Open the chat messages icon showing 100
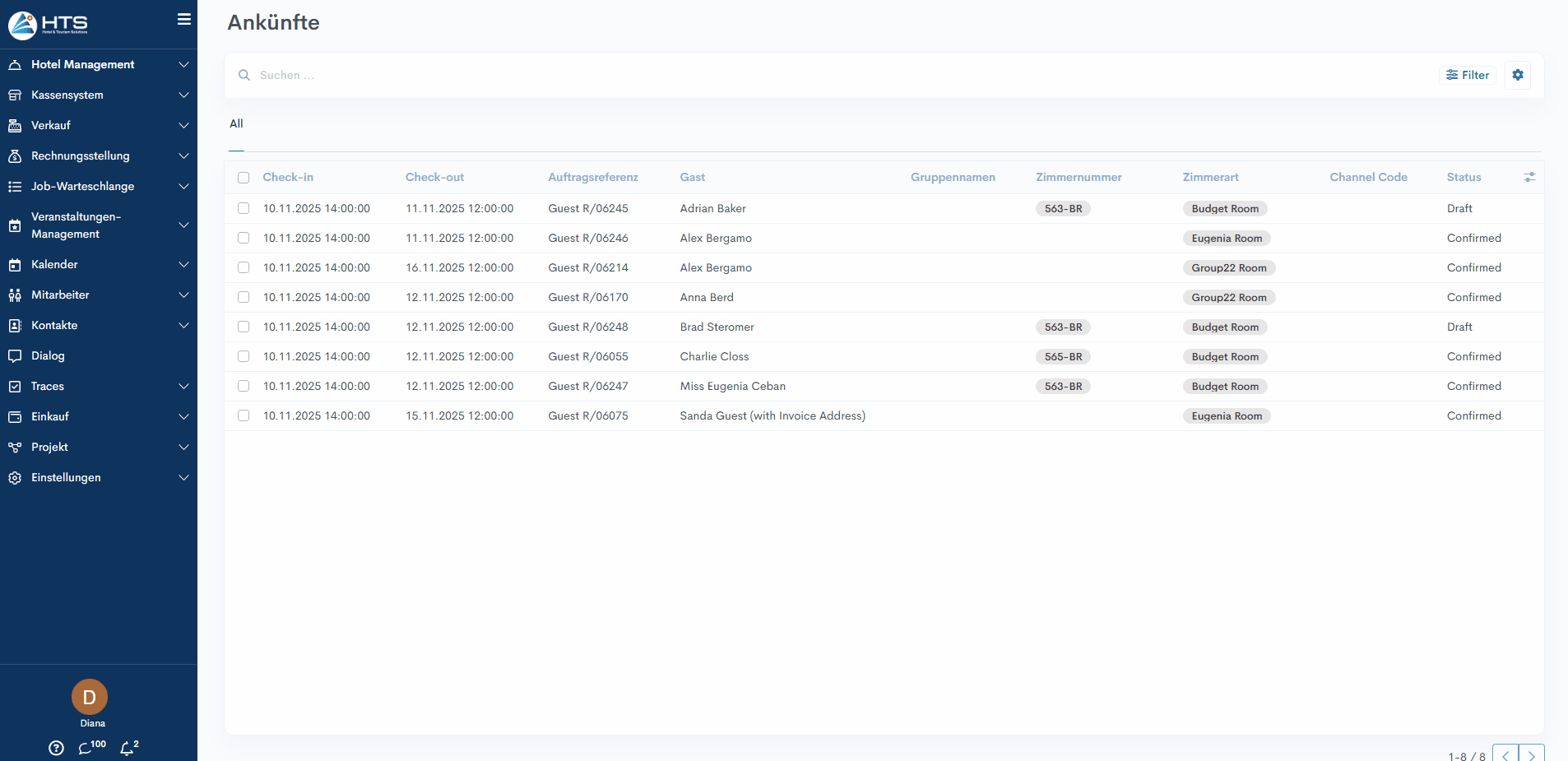Image resolution: width=1568 pixels, height=761 pixels. [x=86, y=748]
